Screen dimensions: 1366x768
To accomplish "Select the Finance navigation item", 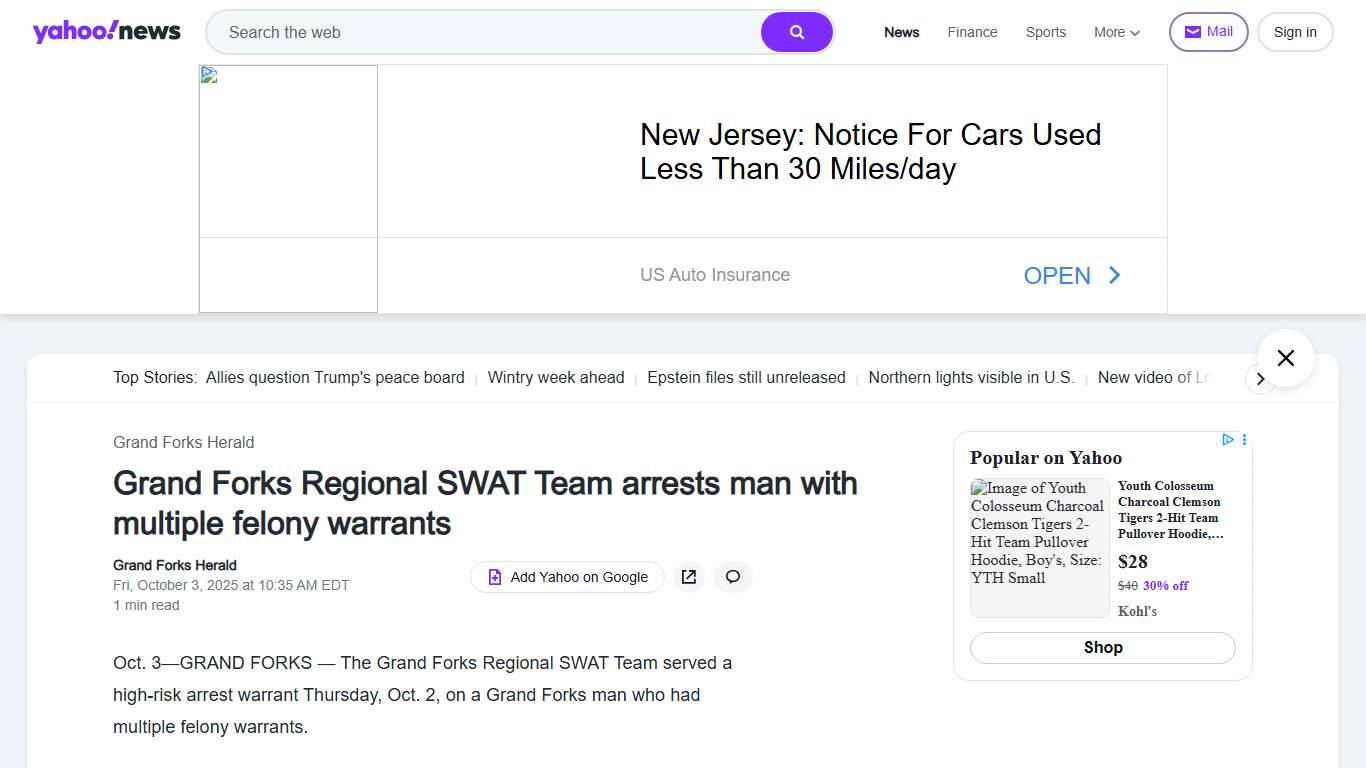I will pos(972,32).
